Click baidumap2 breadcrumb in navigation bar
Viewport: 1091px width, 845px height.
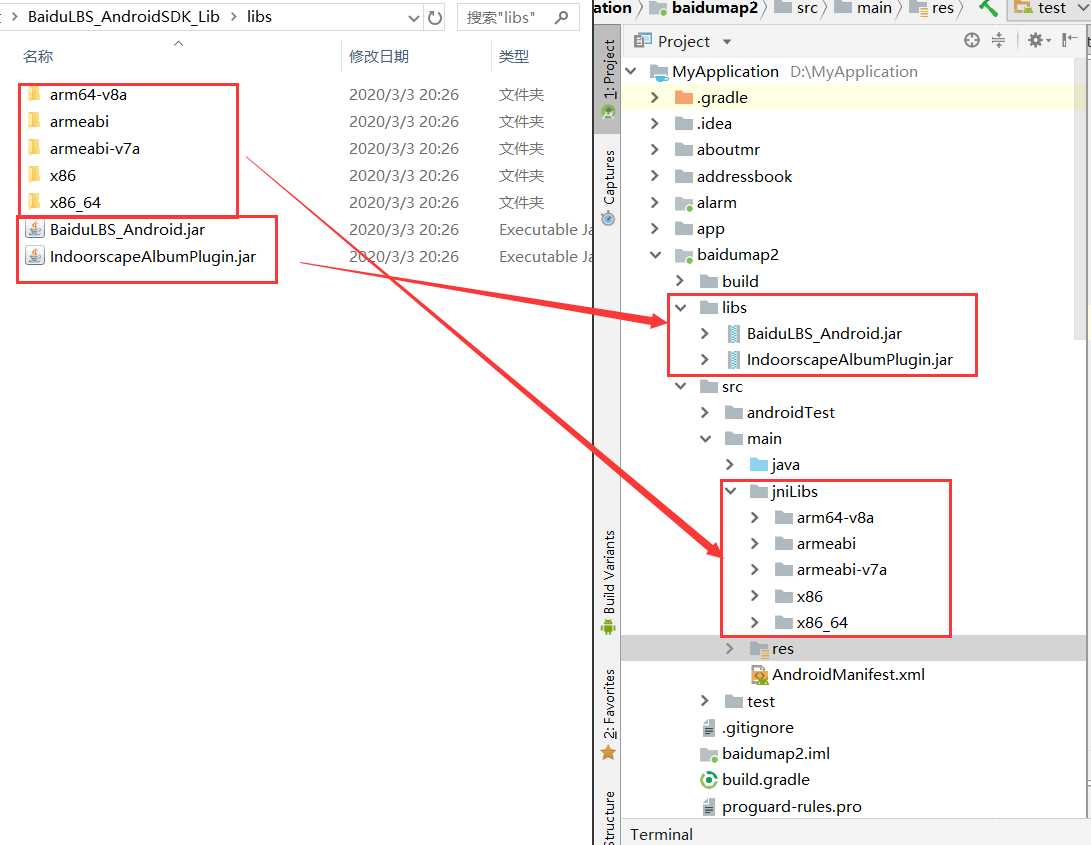(x=714, y=8)
